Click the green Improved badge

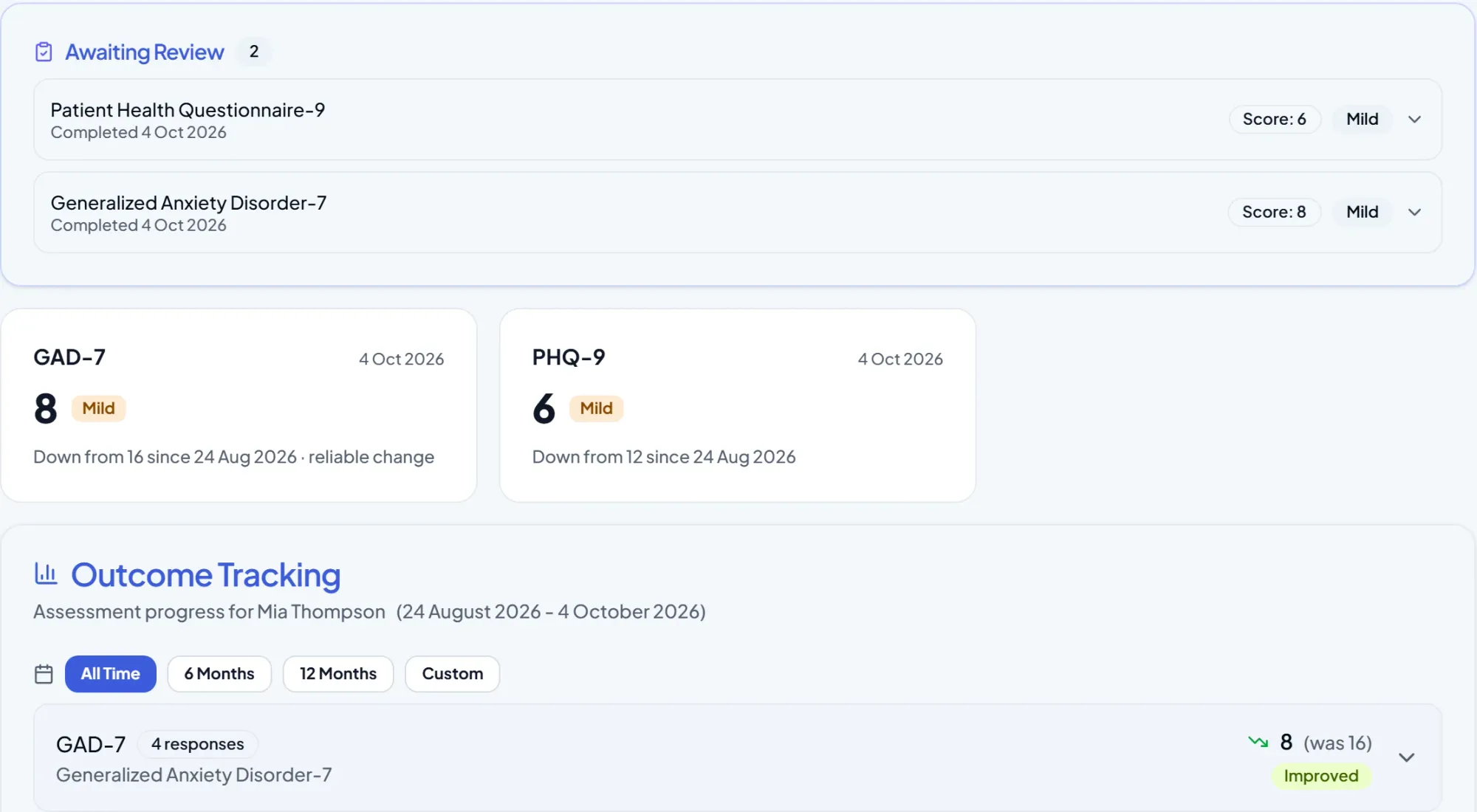[x=1321, y=776]
